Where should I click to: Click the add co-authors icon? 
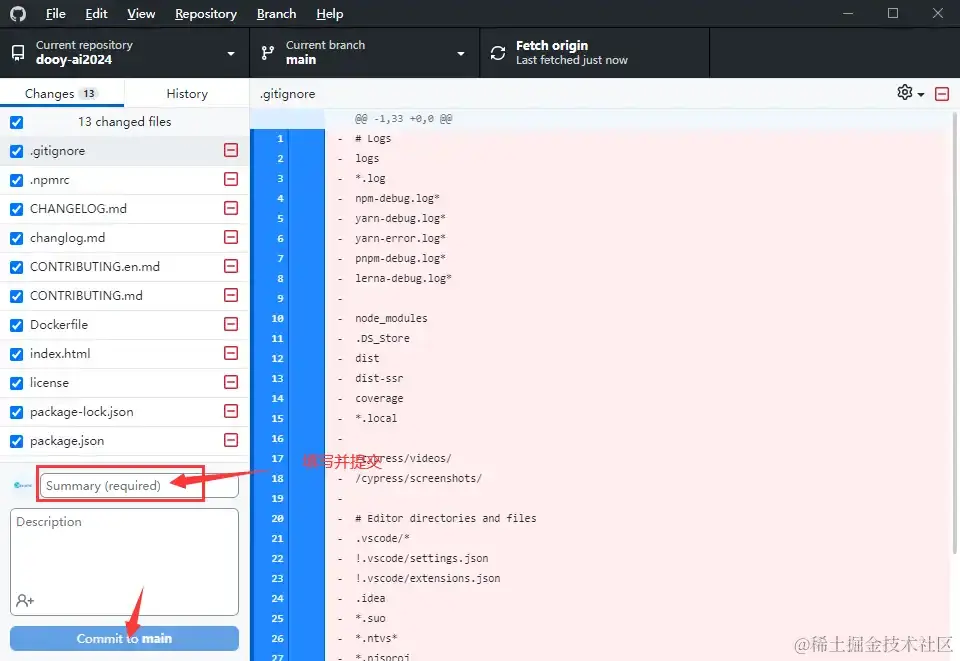pyautogui.click(x=25, y=600)
